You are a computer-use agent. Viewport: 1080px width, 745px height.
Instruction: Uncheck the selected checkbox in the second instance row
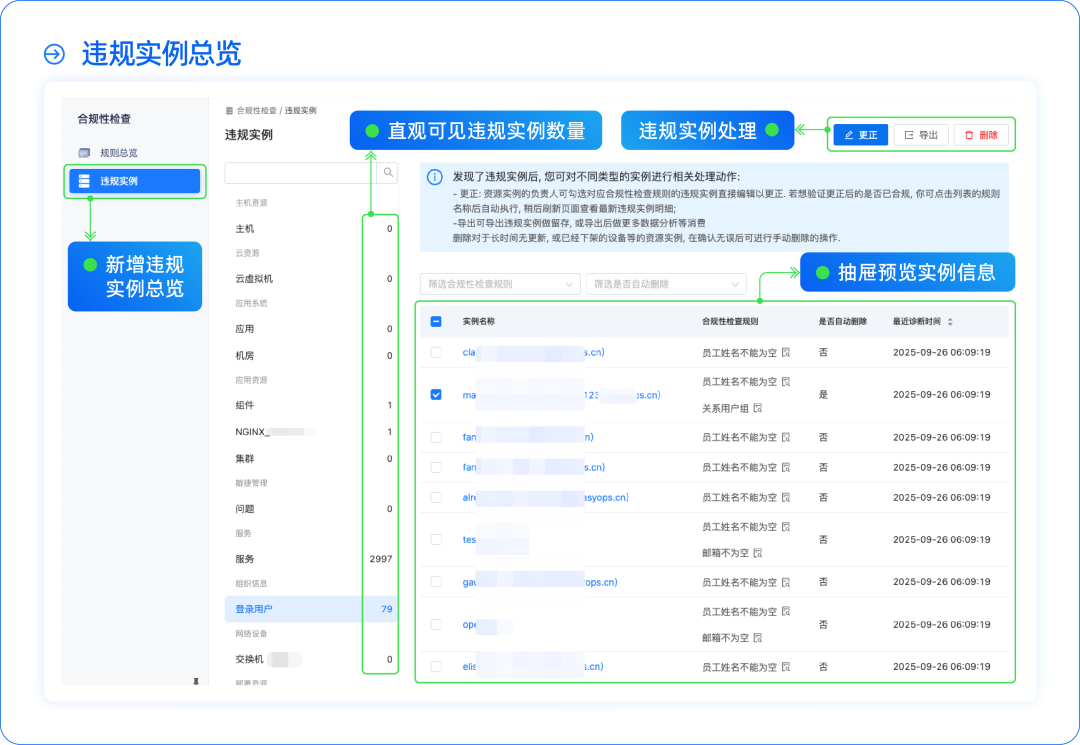(435, 394)
